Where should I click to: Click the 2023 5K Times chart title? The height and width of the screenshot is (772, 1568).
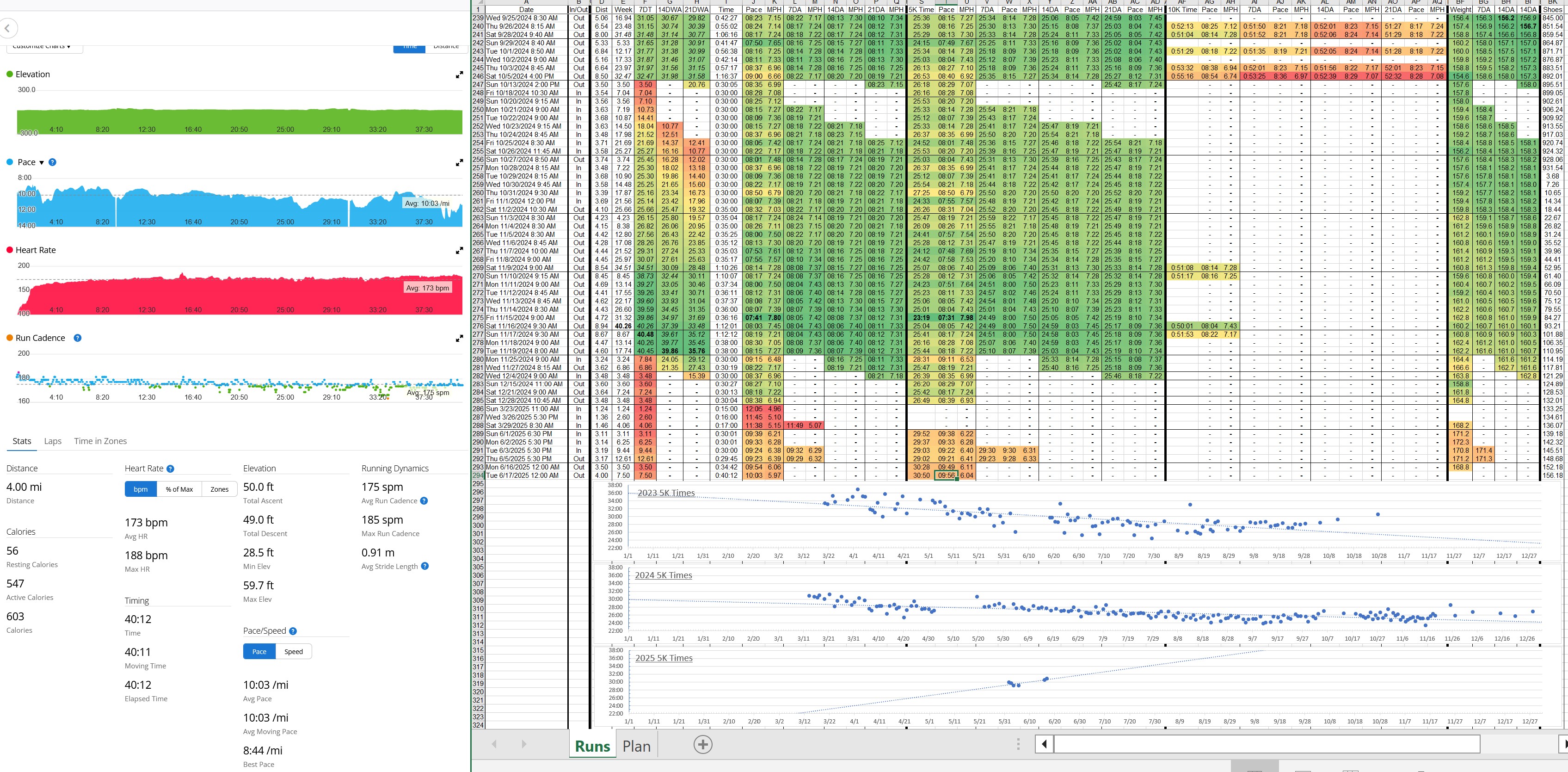(x=666, y=493)
